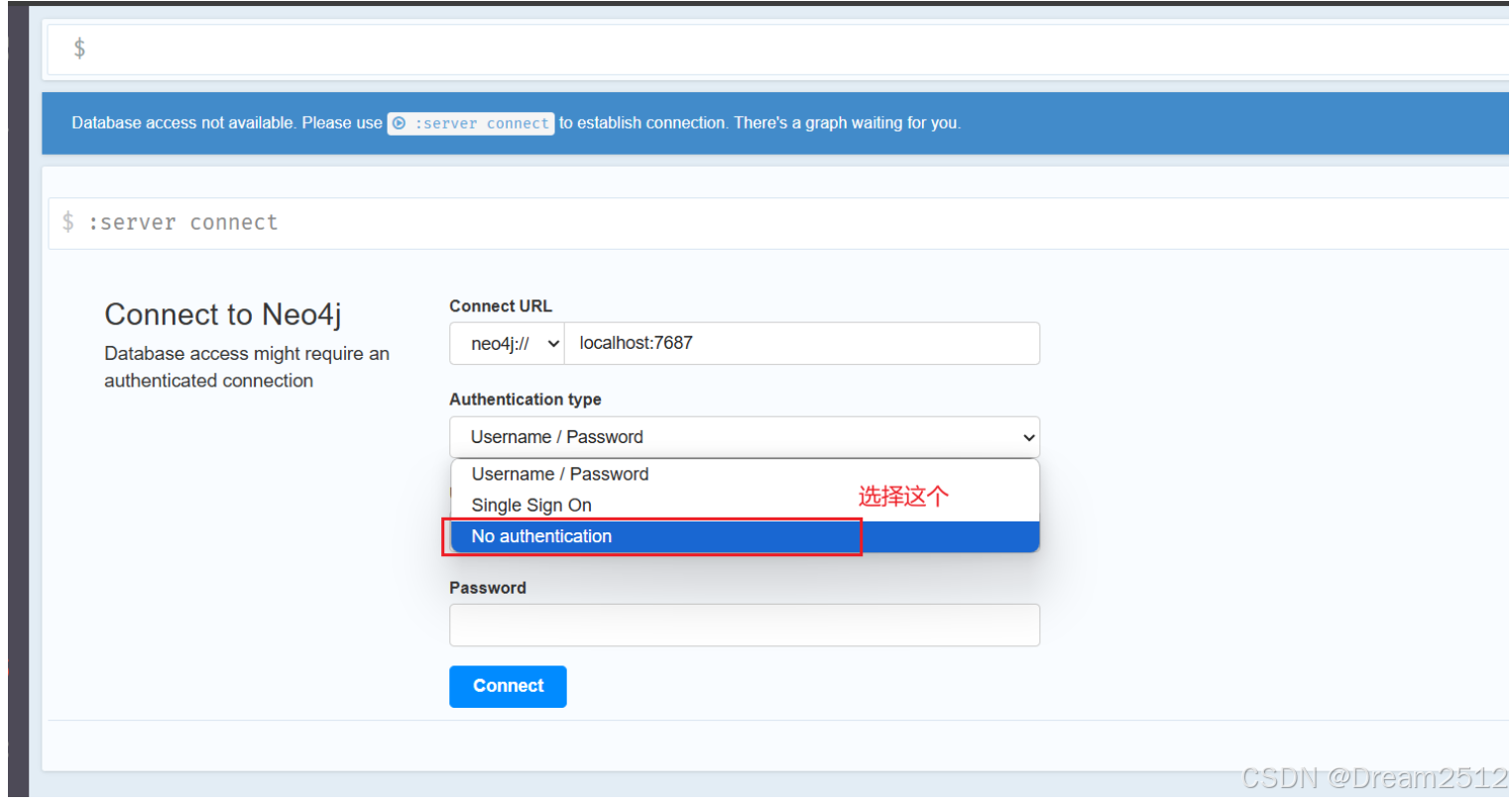Viewport: 1512px width, 804px height.
Task: Click the :server connect frame command text
Action: (x=183, y=222)
